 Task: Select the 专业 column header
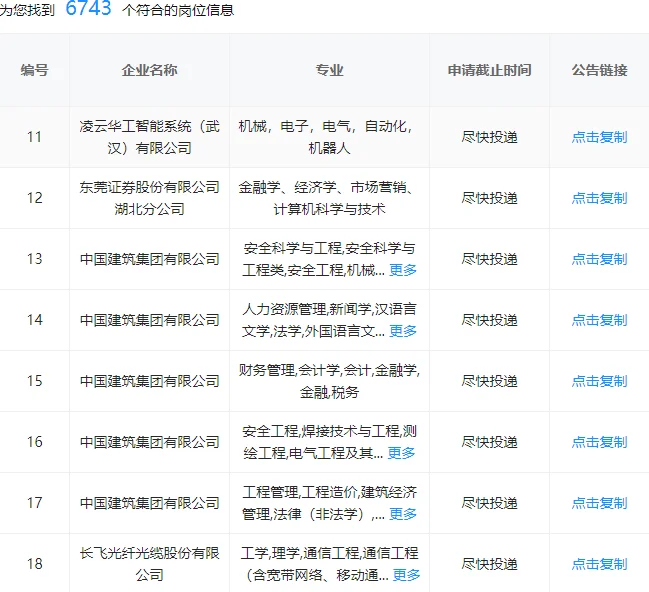[x=329, y=70]
